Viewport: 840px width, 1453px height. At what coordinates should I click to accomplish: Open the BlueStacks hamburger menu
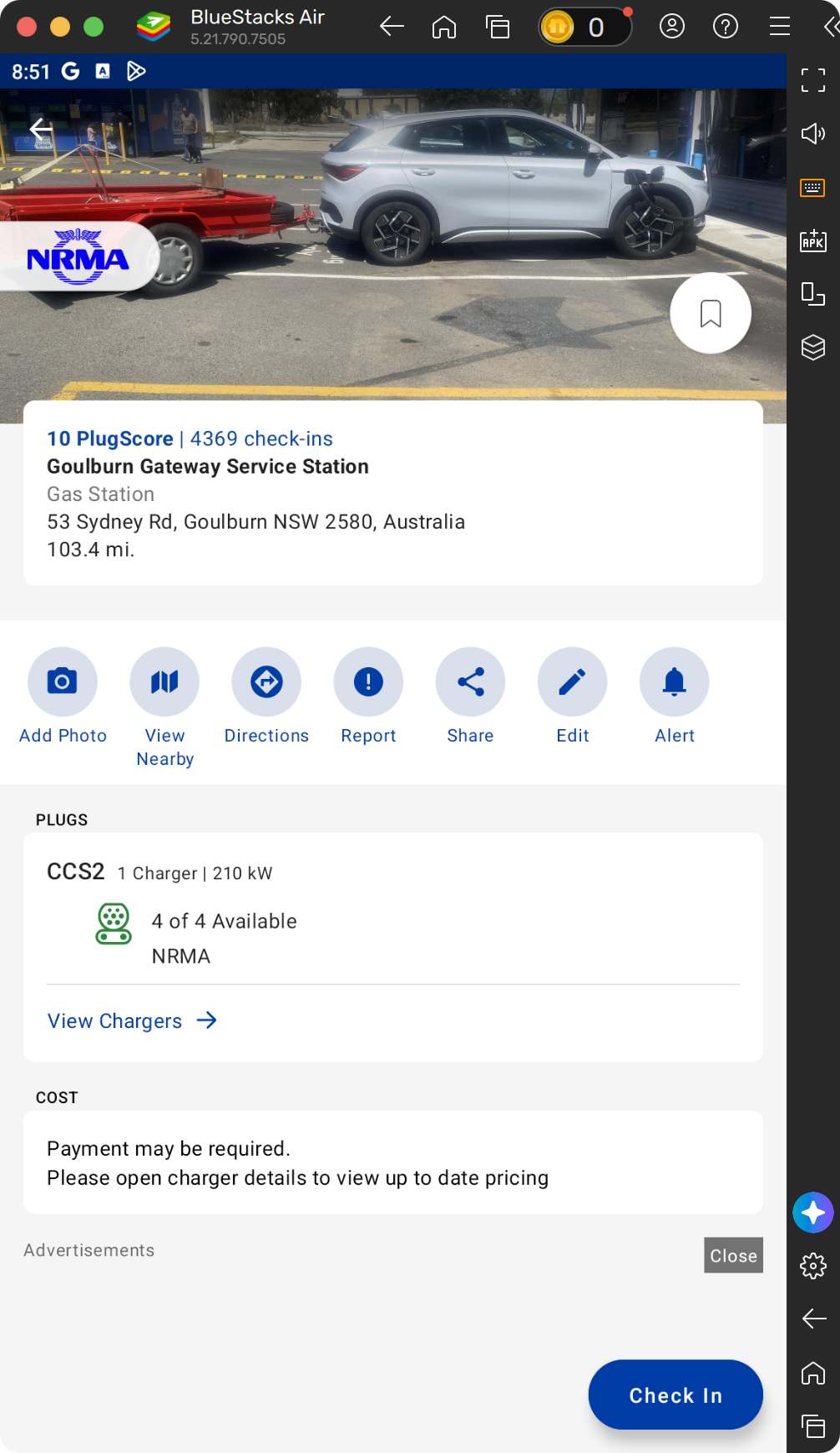coord(780,27)
